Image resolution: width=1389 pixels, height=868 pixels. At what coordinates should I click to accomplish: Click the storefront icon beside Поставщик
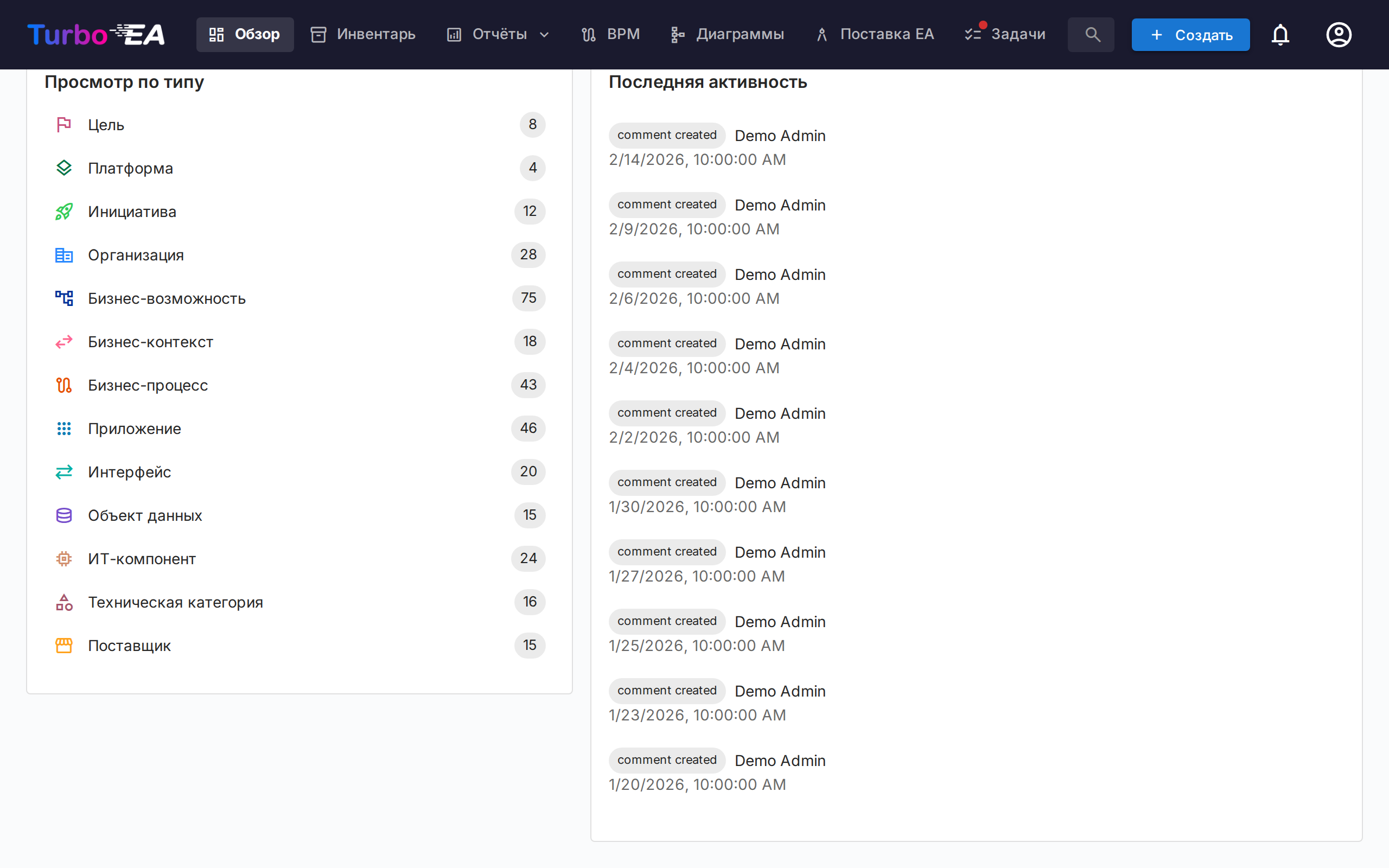pyautogui.click(x=63, y=645)
